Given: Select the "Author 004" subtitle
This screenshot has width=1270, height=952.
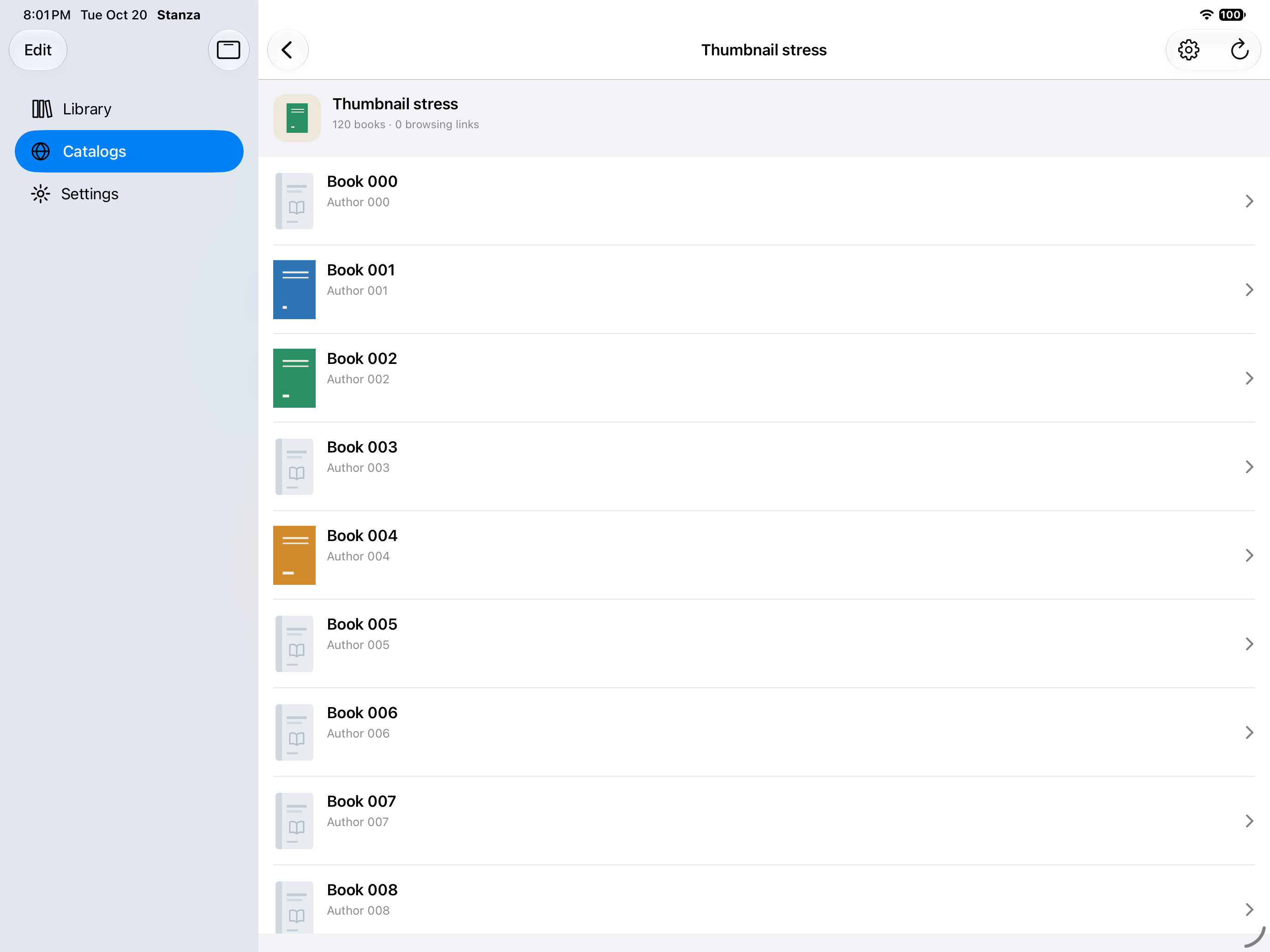Looking at the screenshot, I should (x=358, y=557).
